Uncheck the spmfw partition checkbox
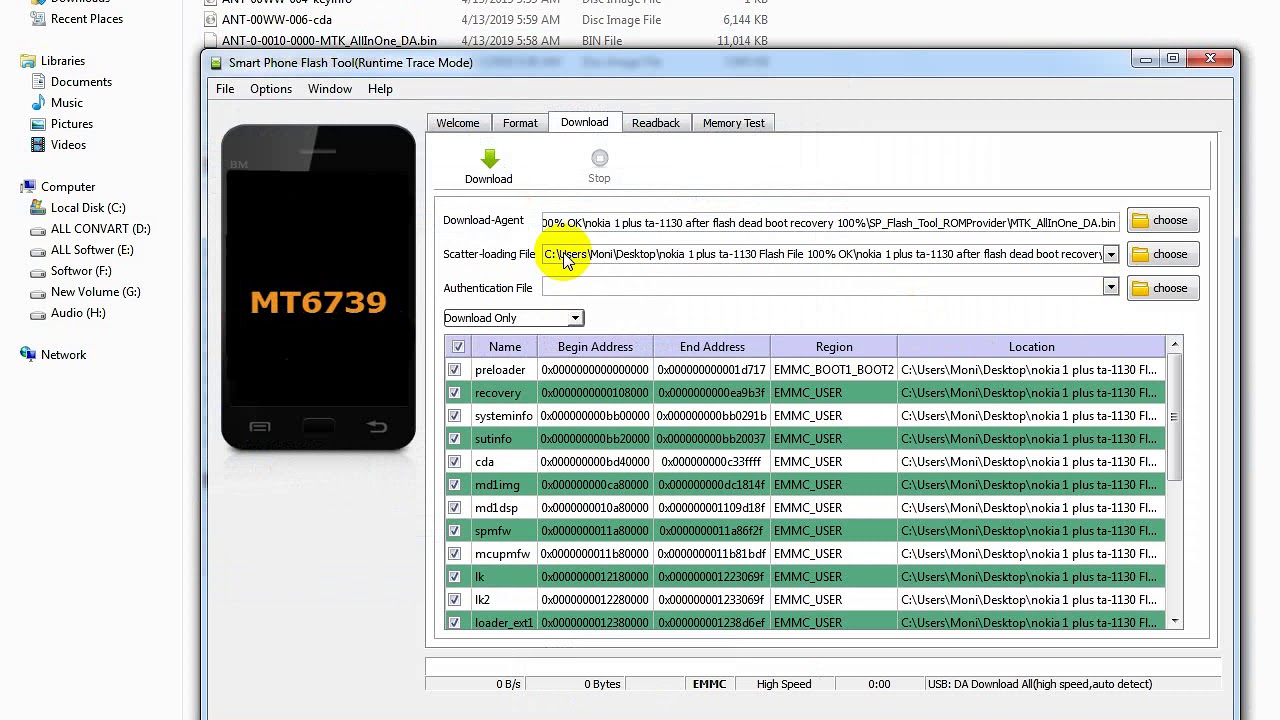1280x720 pixels. (454, 531)
